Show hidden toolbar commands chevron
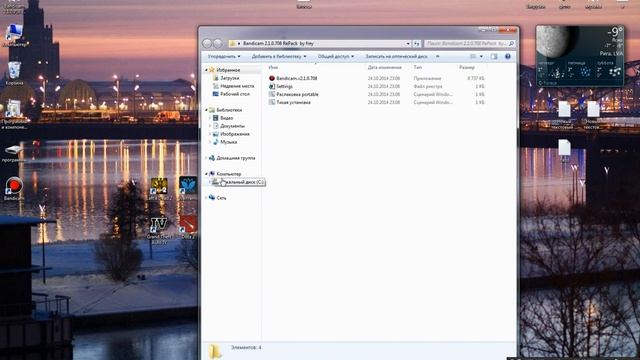 click(x=438, y=56)
